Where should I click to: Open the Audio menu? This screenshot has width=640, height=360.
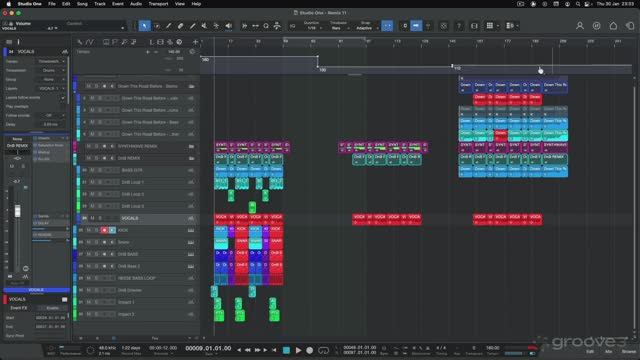tap(136, 4)
